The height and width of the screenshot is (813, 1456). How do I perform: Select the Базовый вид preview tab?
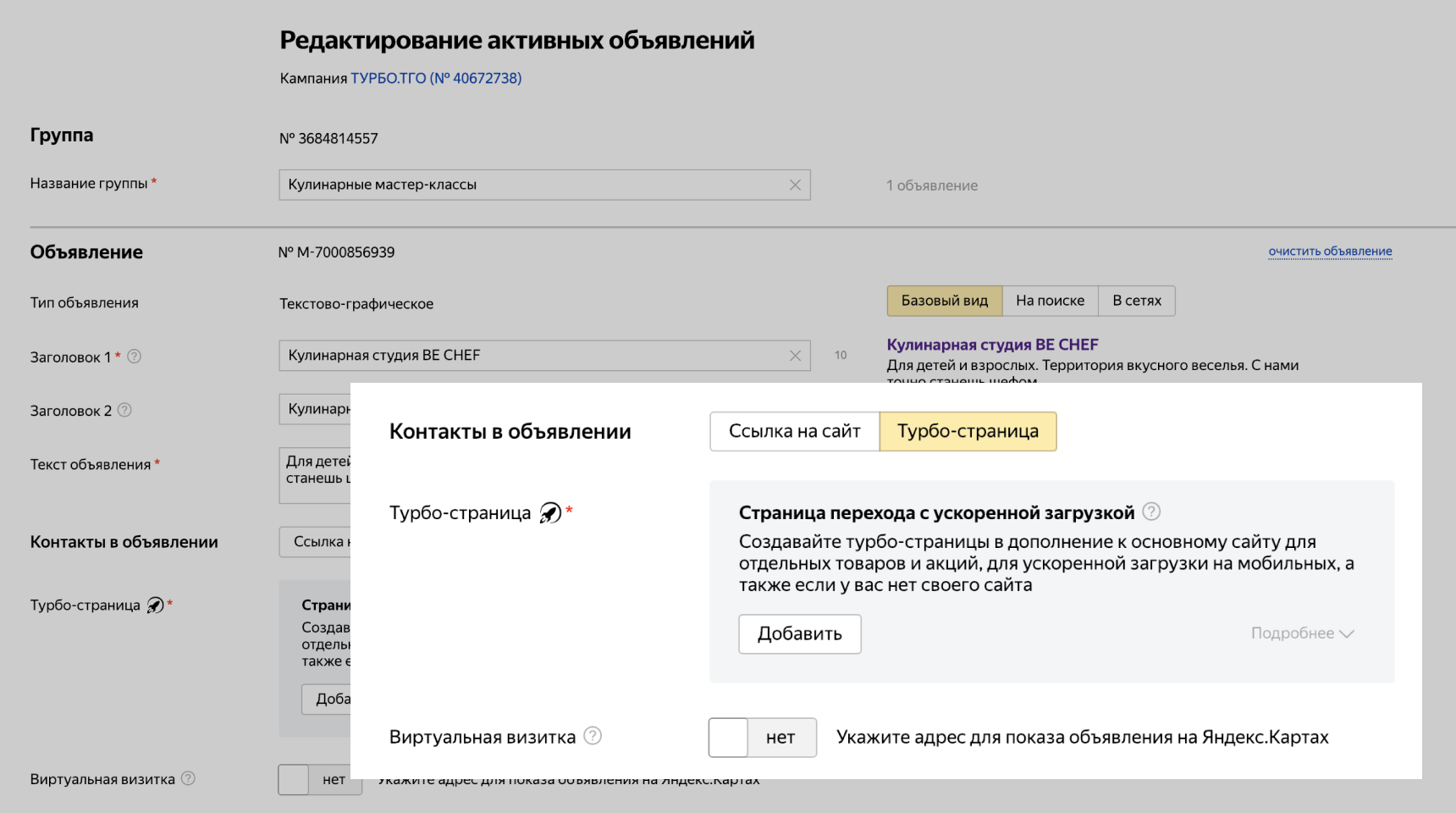click(944, 301)
